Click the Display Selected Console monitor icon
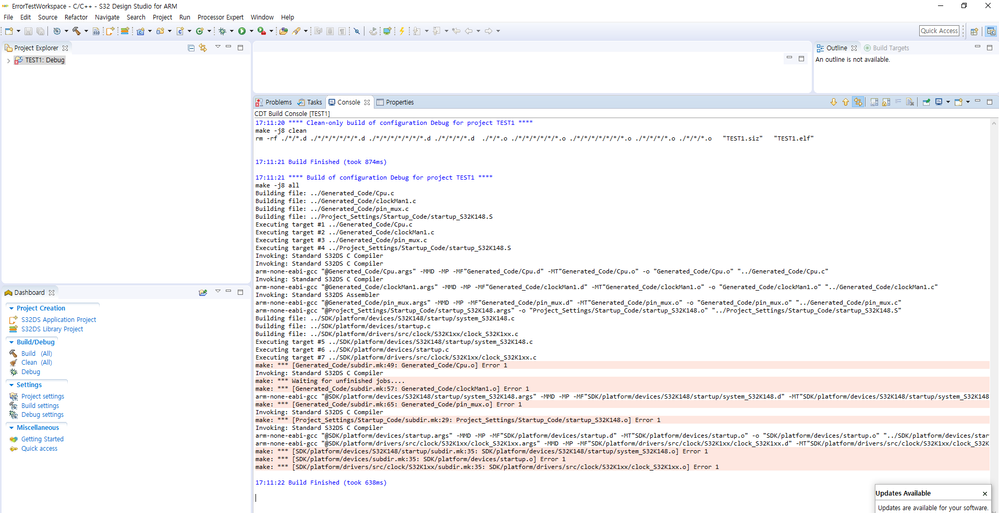 coord(938,101)
